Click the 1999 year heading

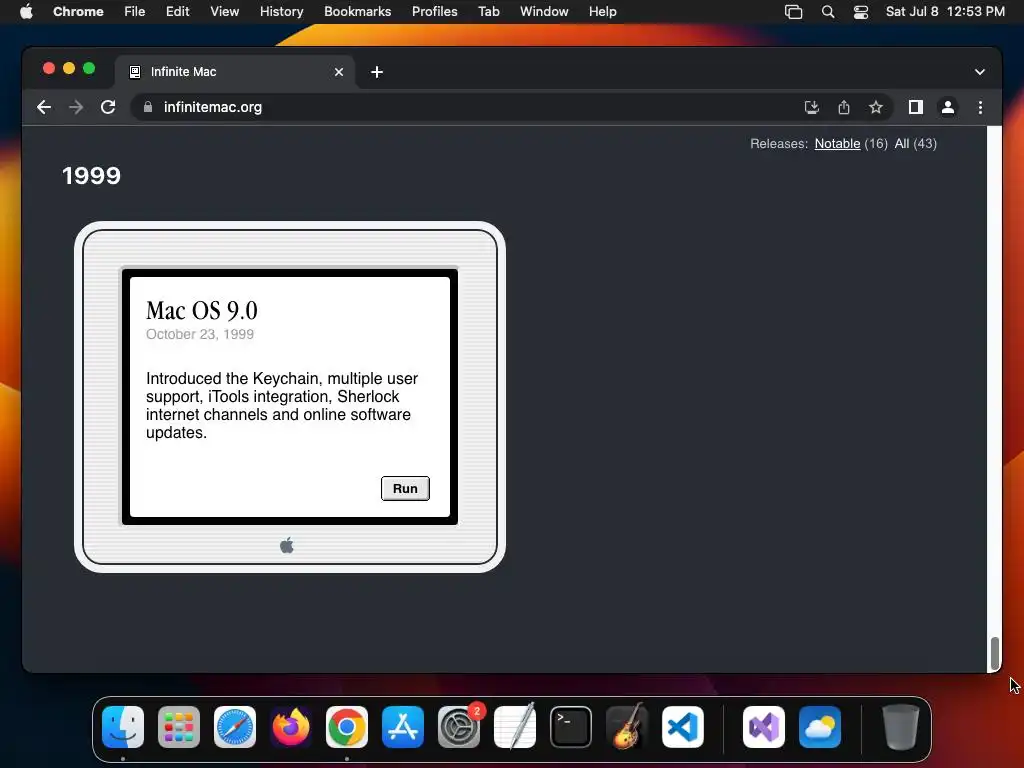coord(91,176)
